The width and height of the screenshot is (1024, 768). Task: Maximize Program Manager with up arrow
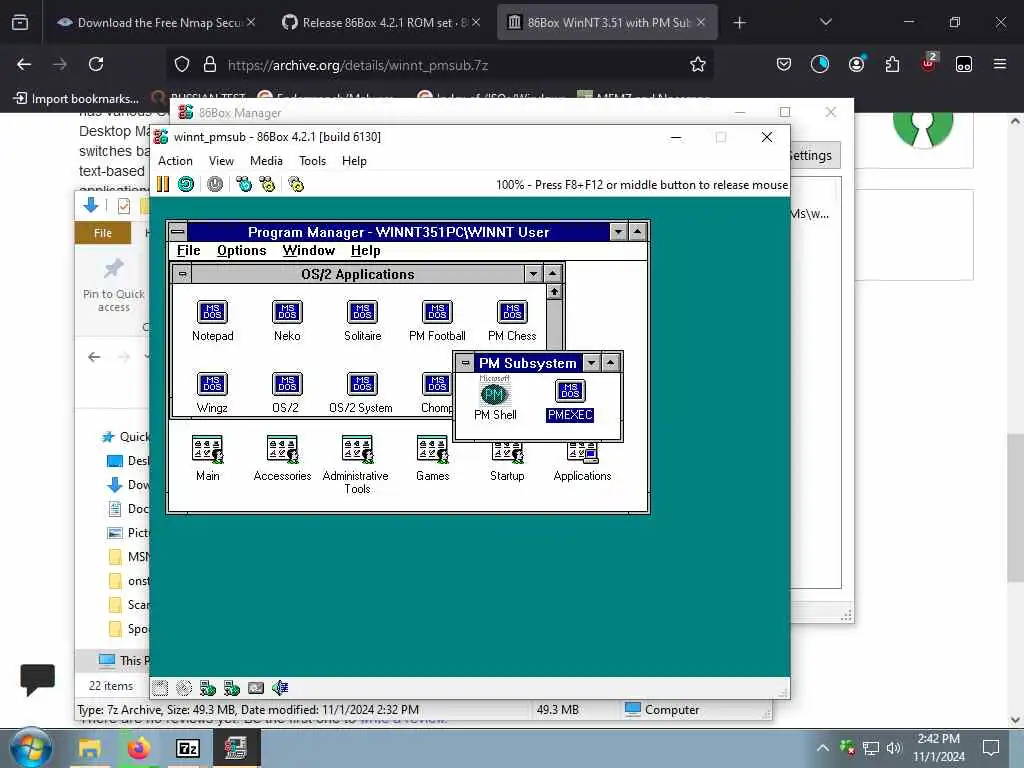pyautogui.click(x=637, y=232)
